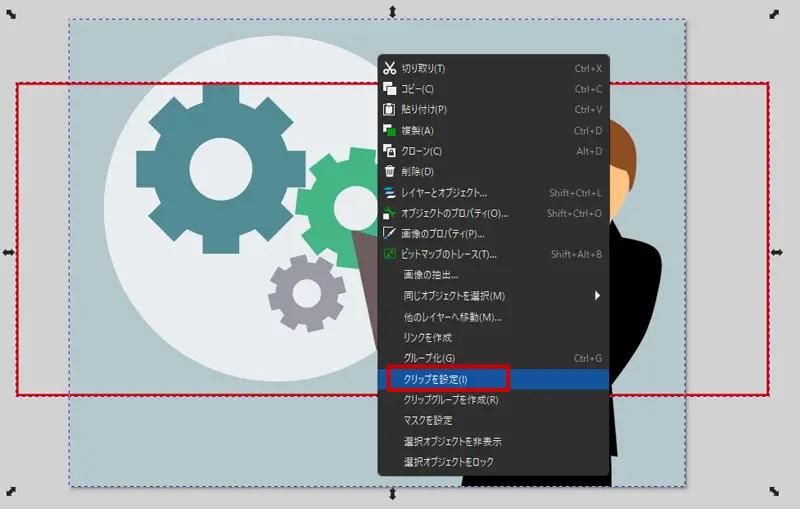This screenshot has width=800, height=509.
Task: Select 貼り付け(P) menu entry
Action: [x=493, y=109]
